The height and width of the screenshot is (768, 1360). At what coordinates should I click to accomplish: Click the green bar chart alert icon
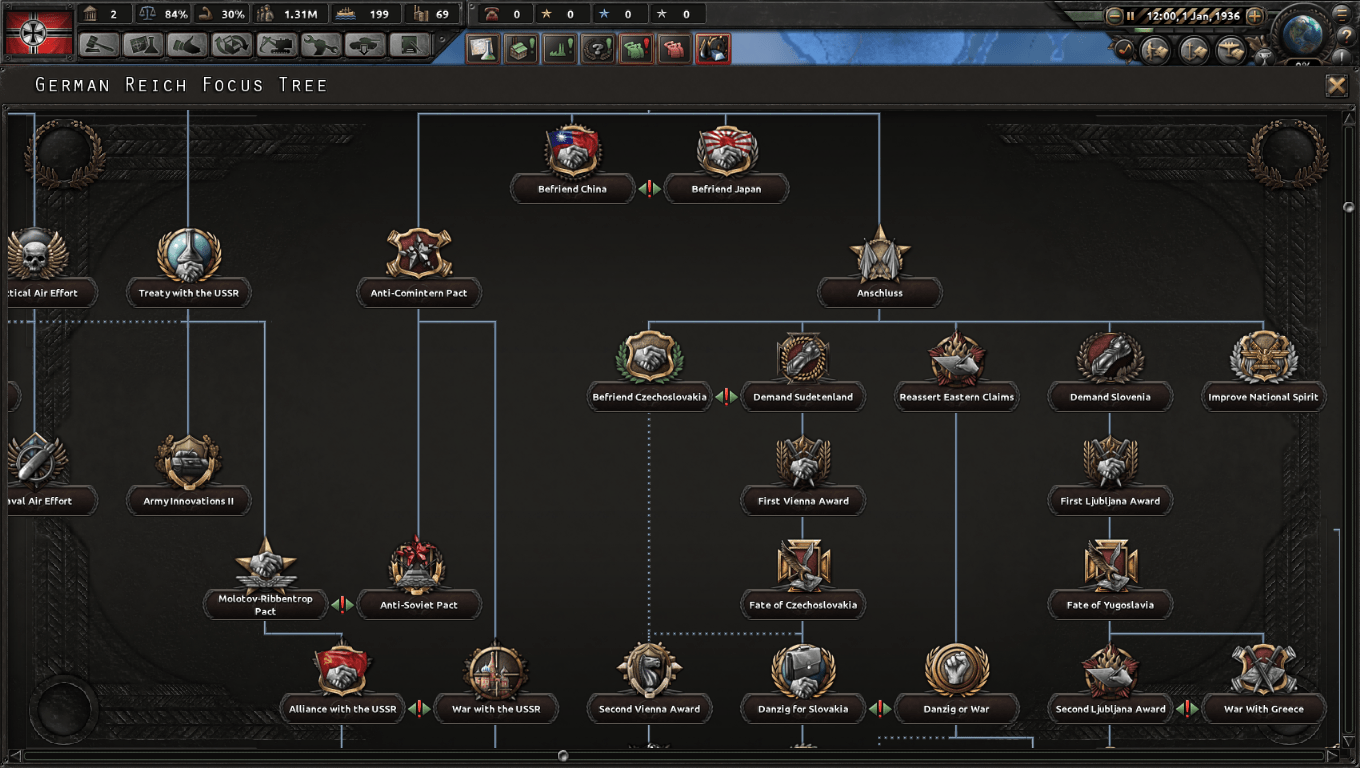(x=559, y=48)
